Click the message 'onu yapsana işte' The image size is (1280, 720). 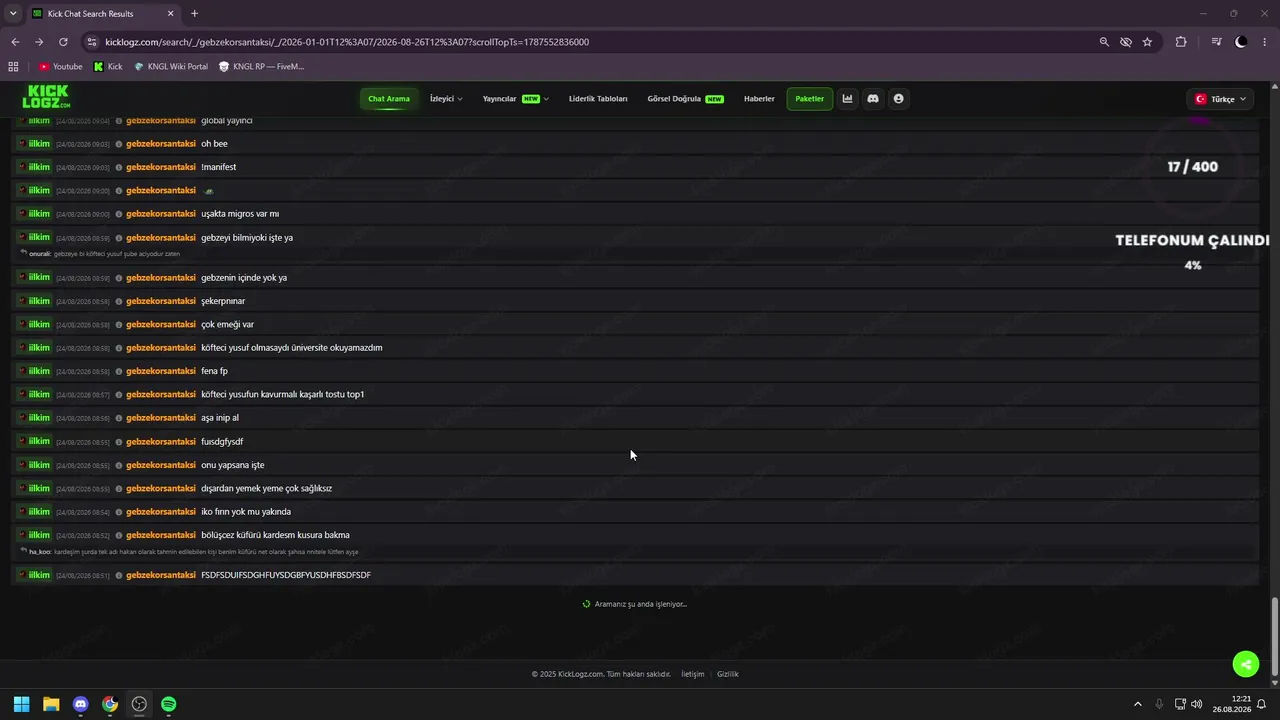(x=233, y=465)
